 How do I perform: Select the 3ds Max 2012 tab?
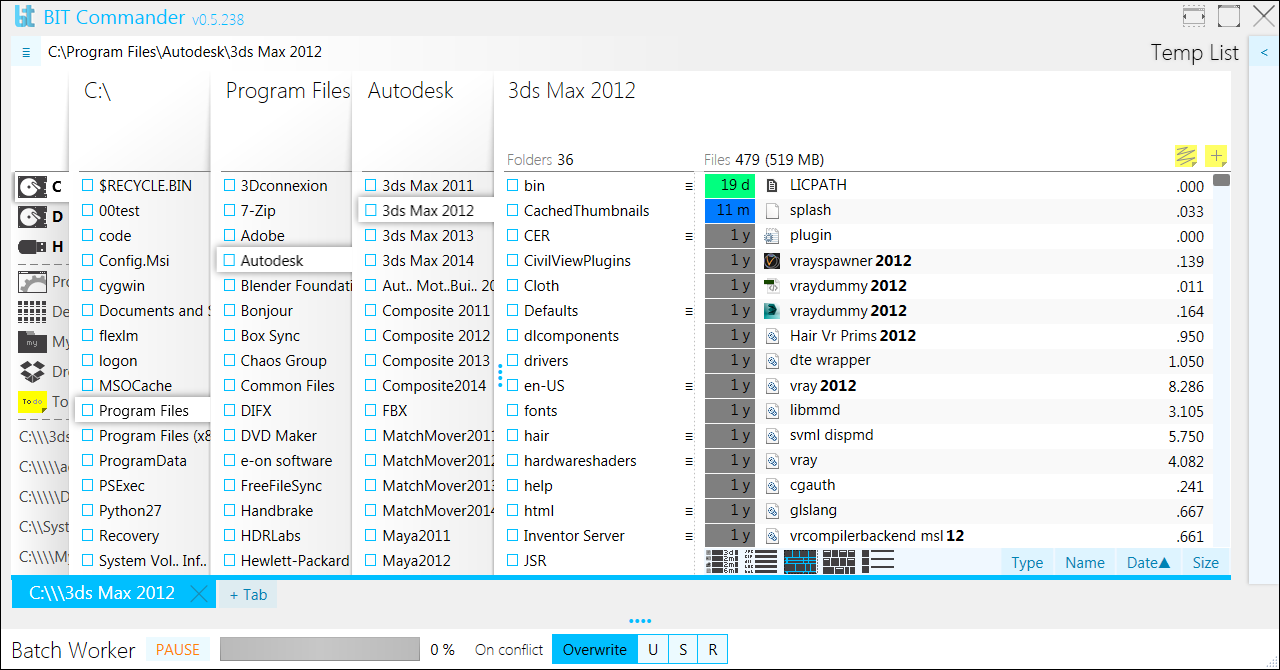[102, 593]
